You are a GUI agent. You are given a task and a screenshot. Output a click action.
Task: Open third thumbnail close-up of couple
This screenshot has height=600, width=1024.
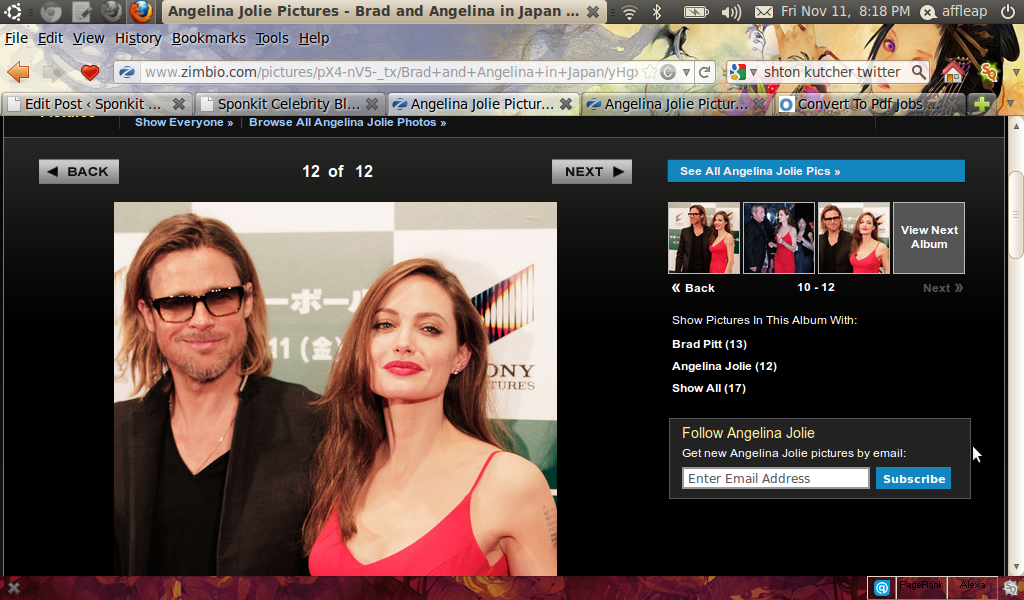pos(854,237)
